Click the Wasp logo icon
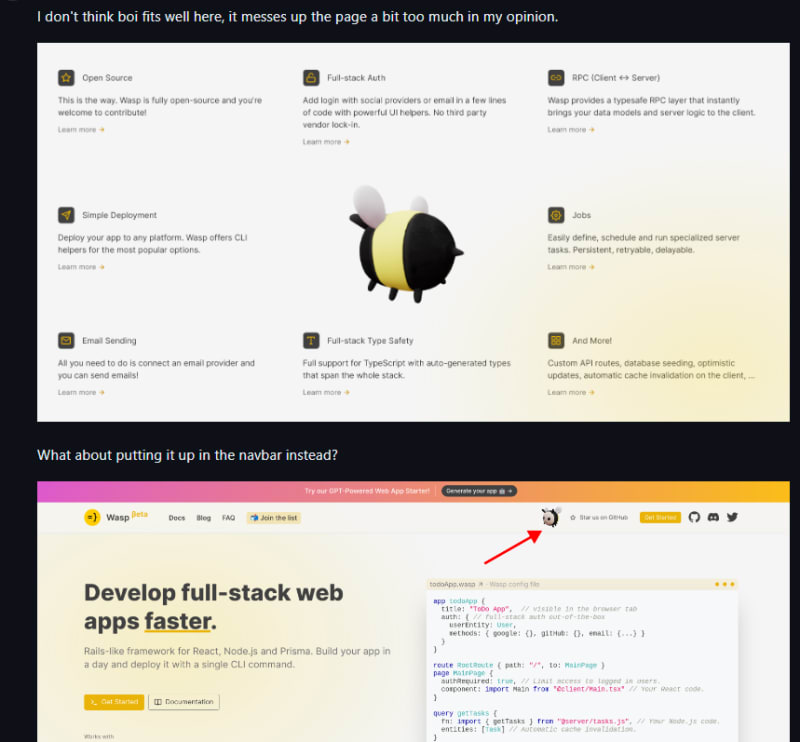The height and width of the screenshot is (742, 800). pyautogui.click(x=92, y=517)
